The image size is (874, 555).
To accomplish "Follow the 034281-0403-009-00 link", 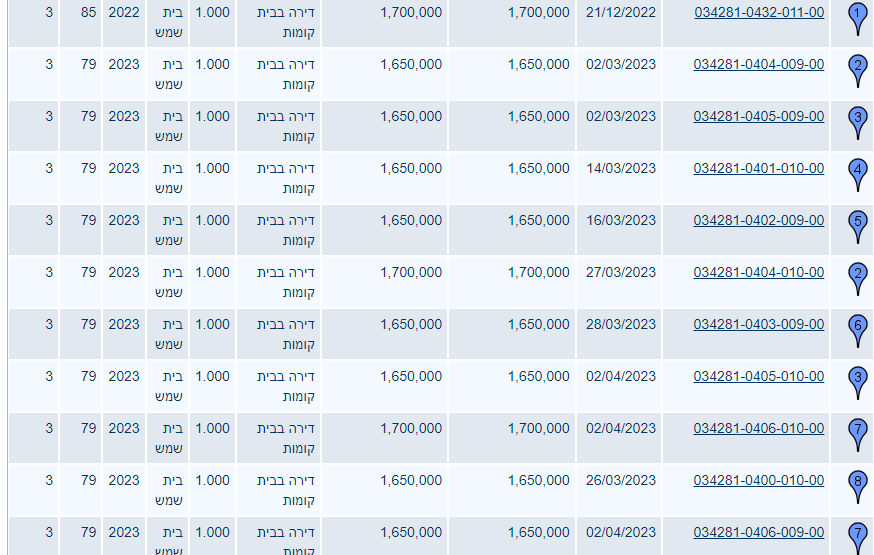I will [x=759, y=324].
